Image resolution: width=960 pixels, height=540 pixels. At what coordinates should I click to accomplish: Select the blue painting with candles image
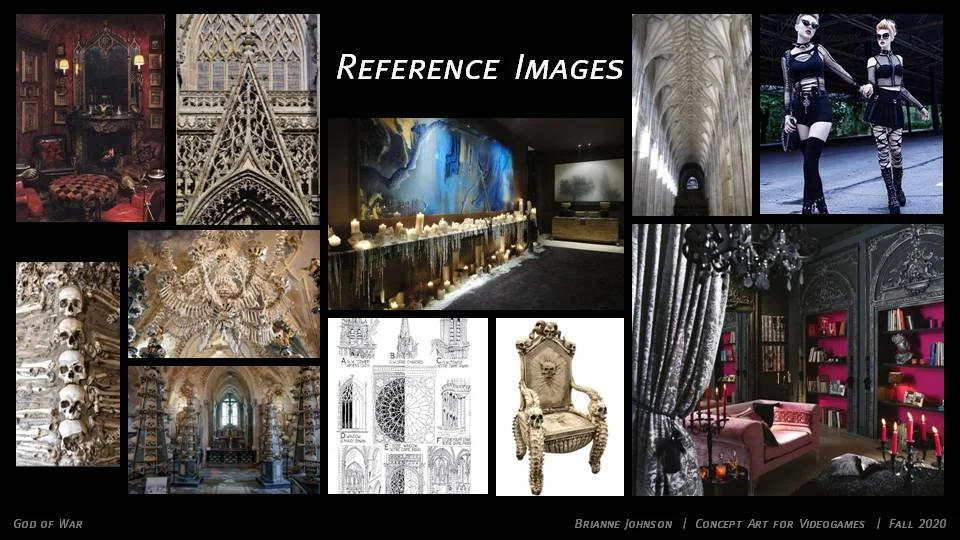click(476, 214)
